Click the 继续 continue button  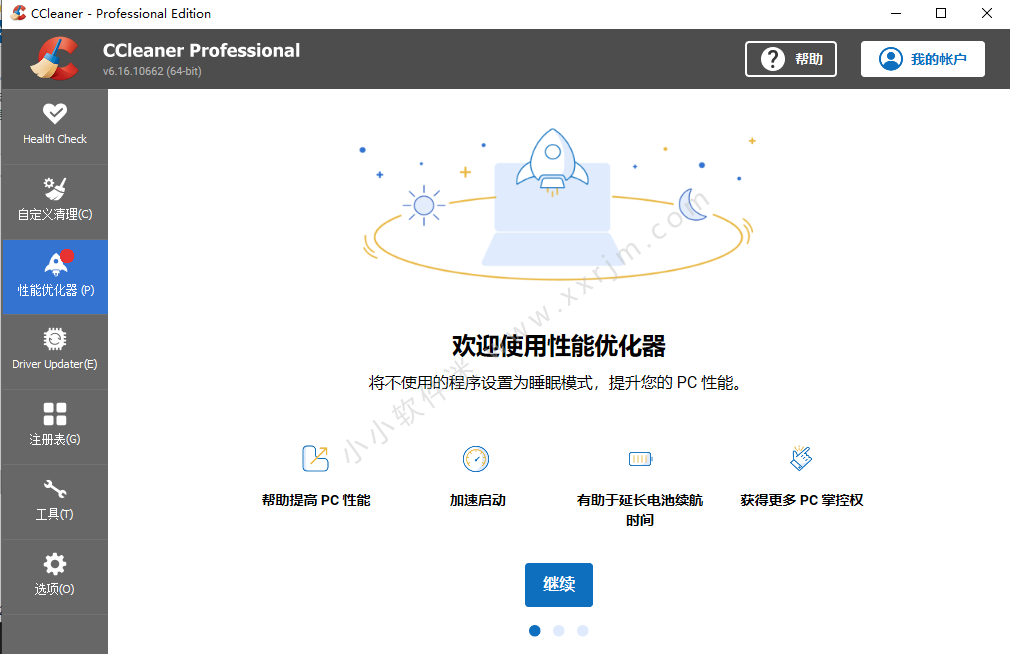coord(558,584)
